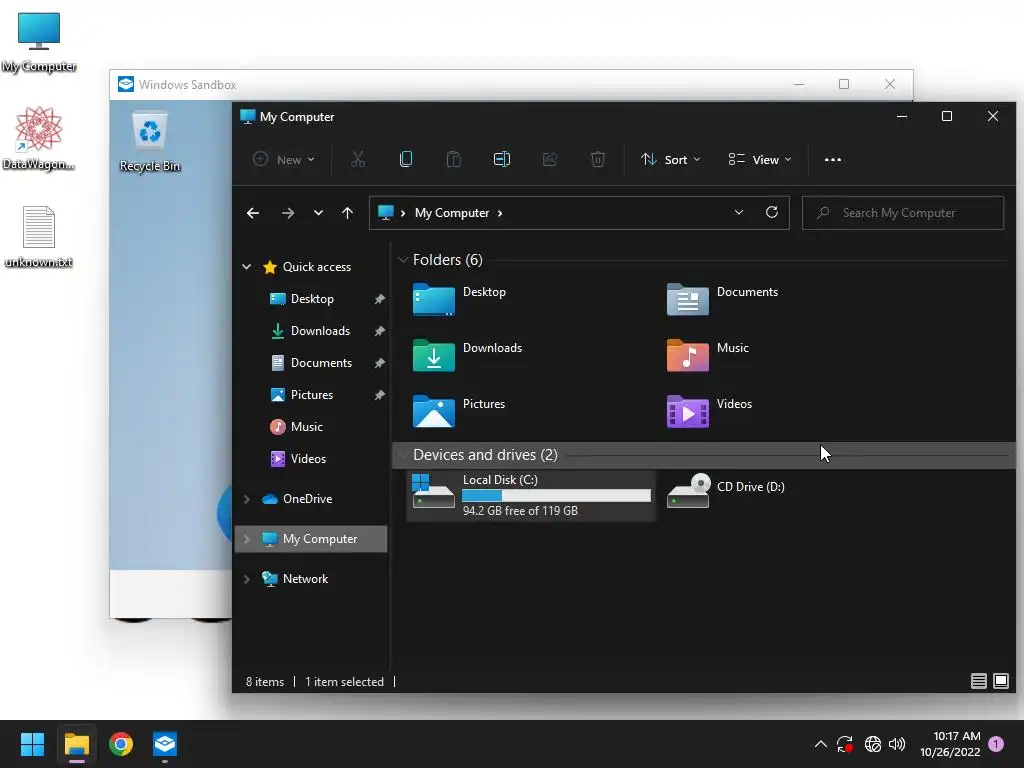The height and width of the screenshot is (768, 1024).
Task: Go back with the left arrow
Action: (253, 213)
